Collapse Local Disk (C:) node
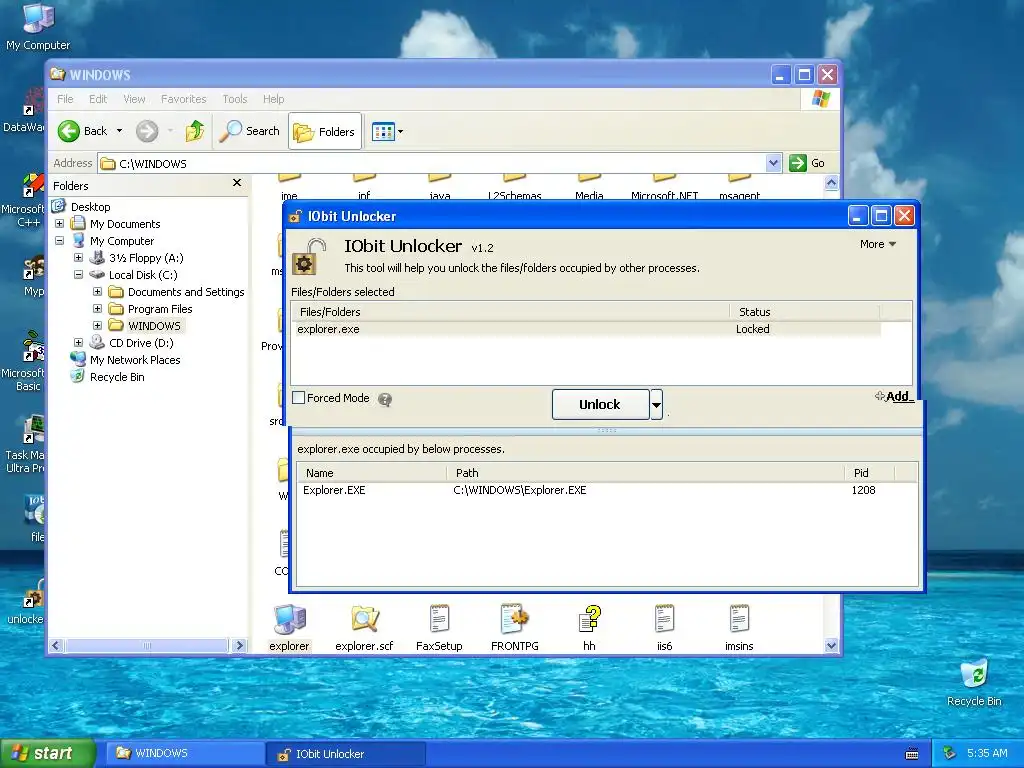This screenshot has width=1024, height=768. (78, 275)
